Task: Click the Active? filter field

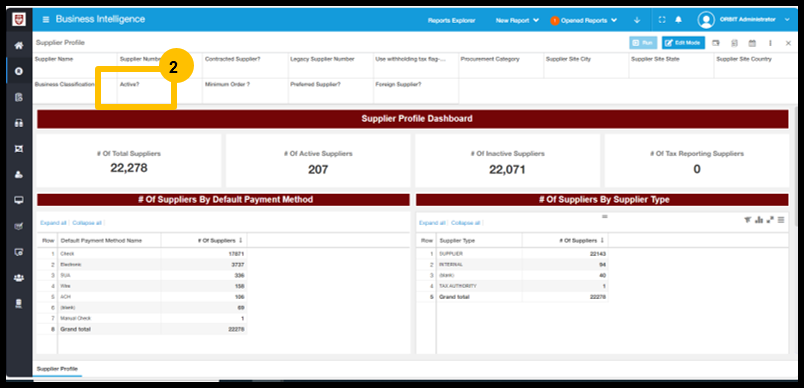Action: (159, 91)
